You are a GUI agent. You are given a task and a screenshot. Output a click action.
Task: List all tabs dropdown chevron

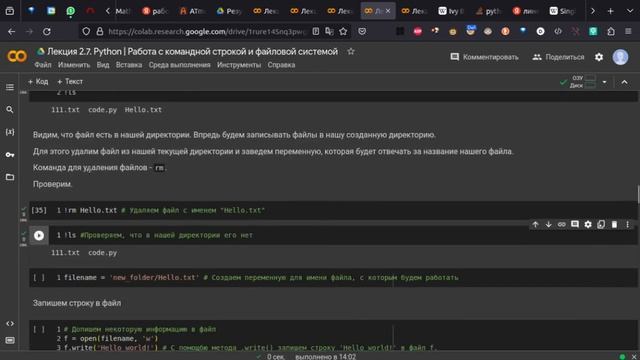coord(629,11)
